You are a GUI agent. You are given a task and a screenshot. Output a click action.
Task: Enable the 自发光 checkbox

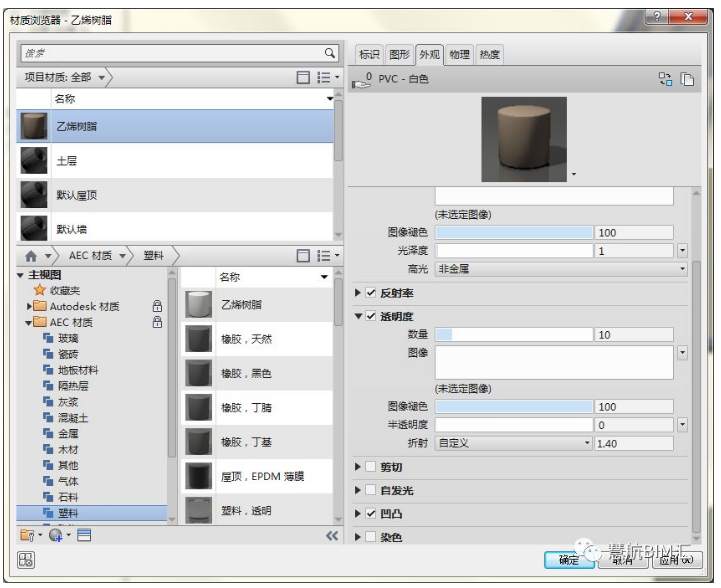tap(372, 491)
